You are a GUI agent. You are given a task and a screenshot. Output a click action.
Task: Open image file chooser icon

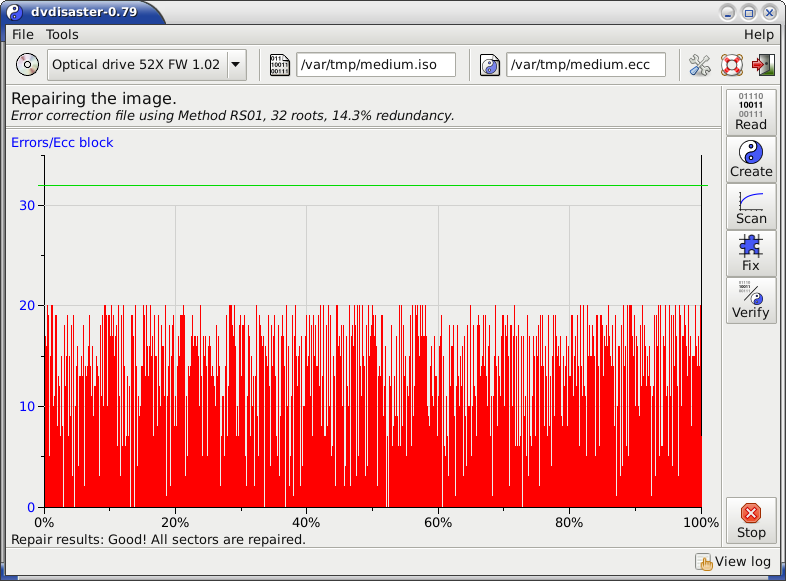pos(279,65)
